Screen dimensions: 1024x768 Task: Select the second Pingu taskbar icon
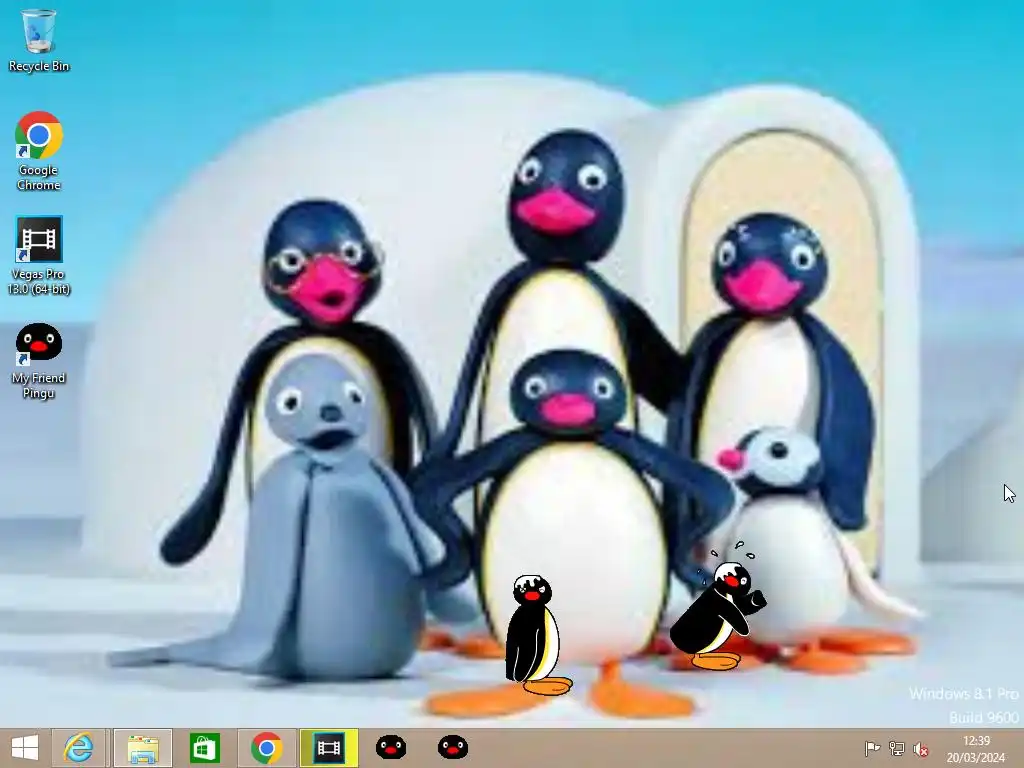coord(453,747)
